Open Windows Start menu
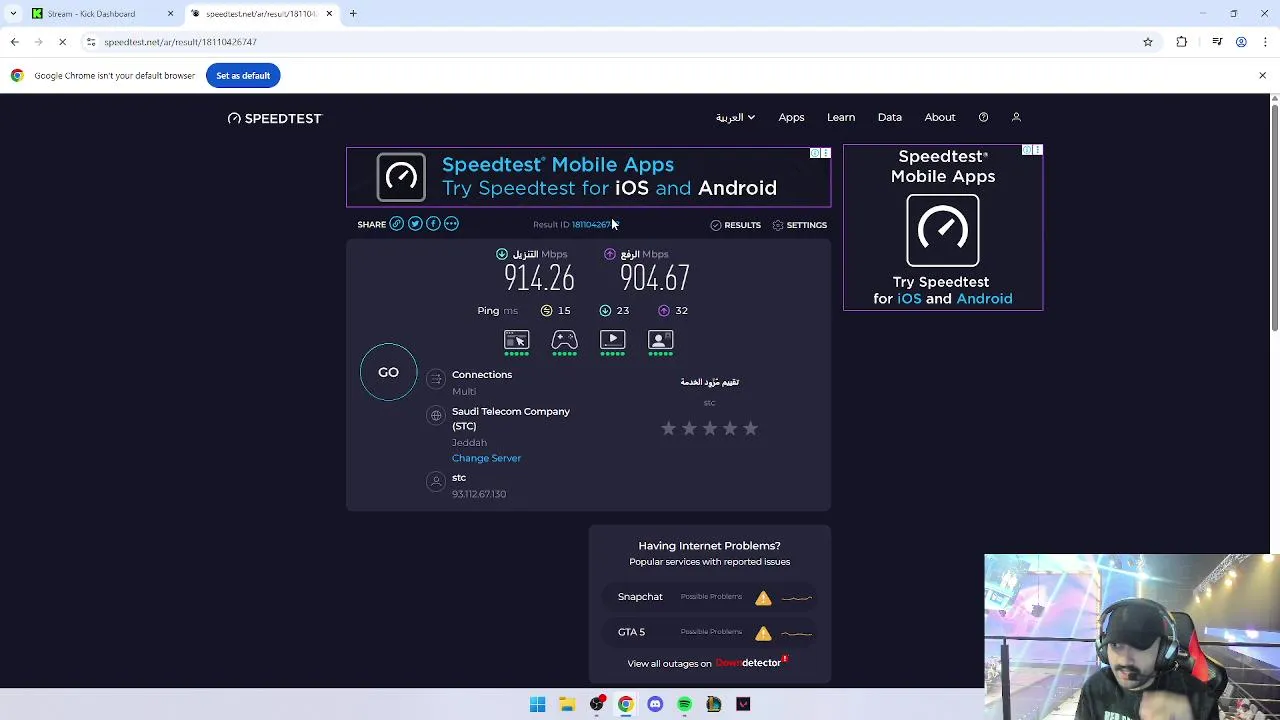The image size is (1280, 720). pyautogui.click(x=537, y=704)
